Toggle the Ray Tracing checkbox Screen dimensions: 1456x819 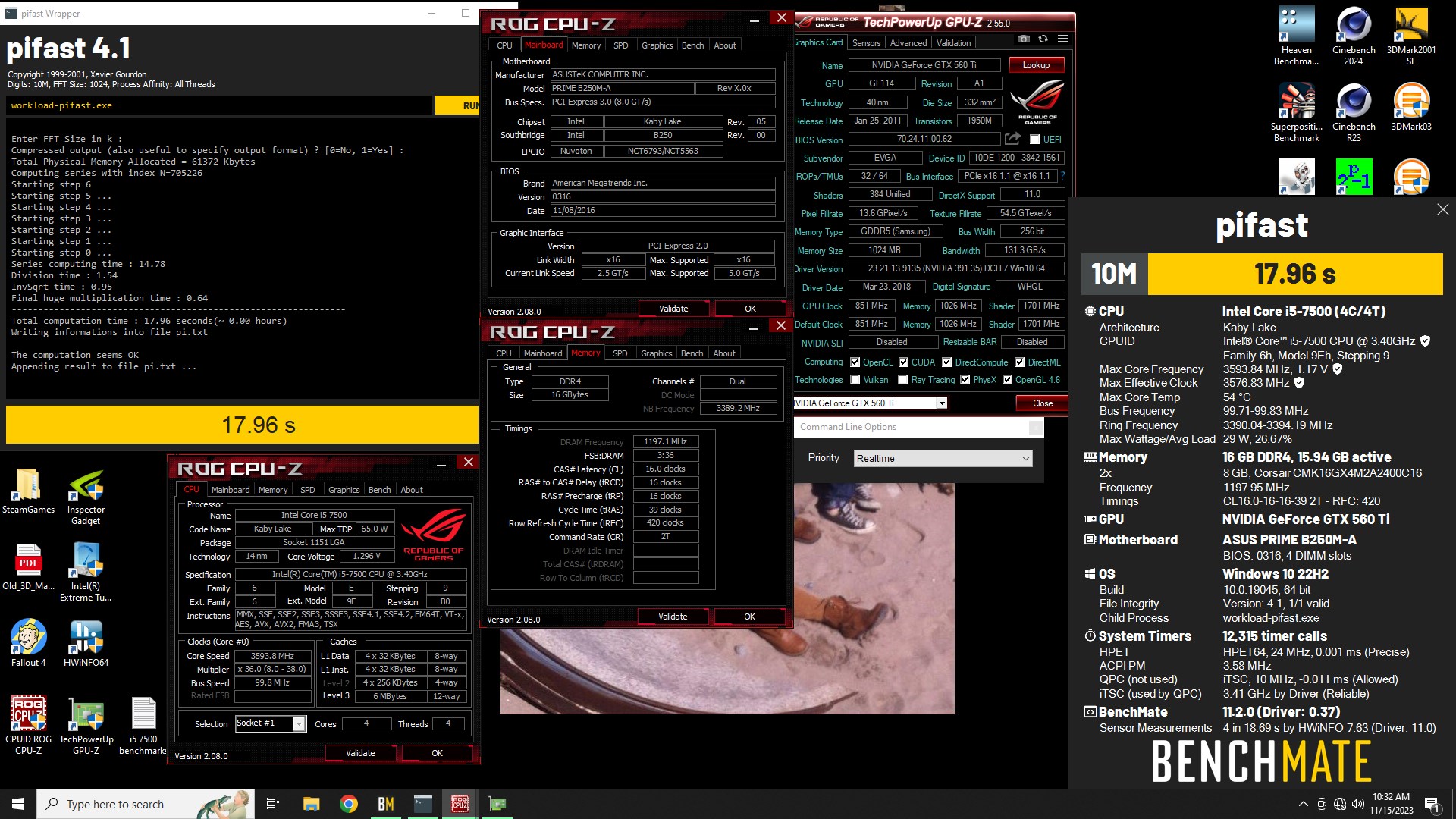click(x=903, y=380)
